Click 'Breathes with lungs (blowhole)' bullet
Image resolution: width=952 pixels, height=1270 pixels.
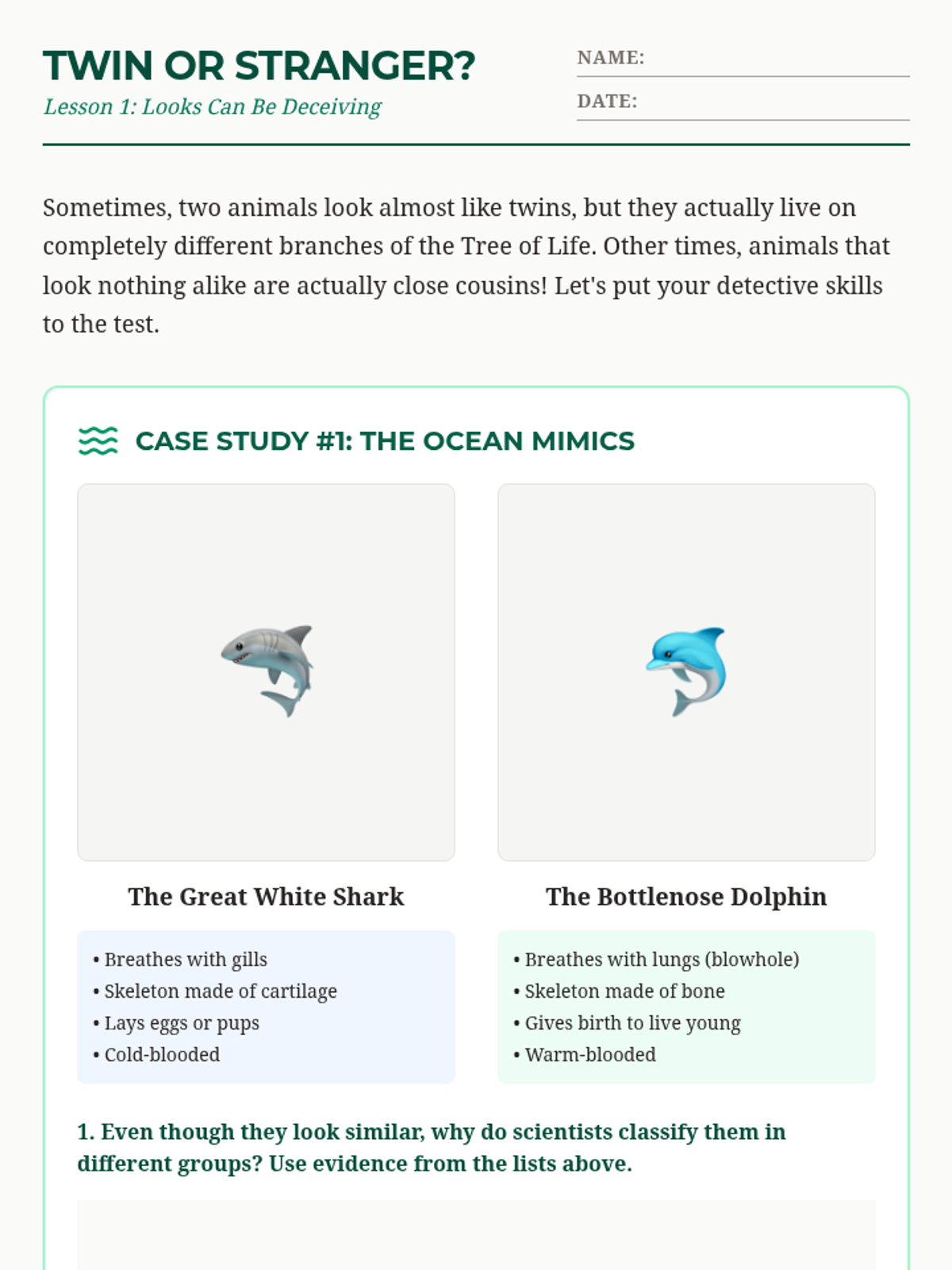coord(656,960)
